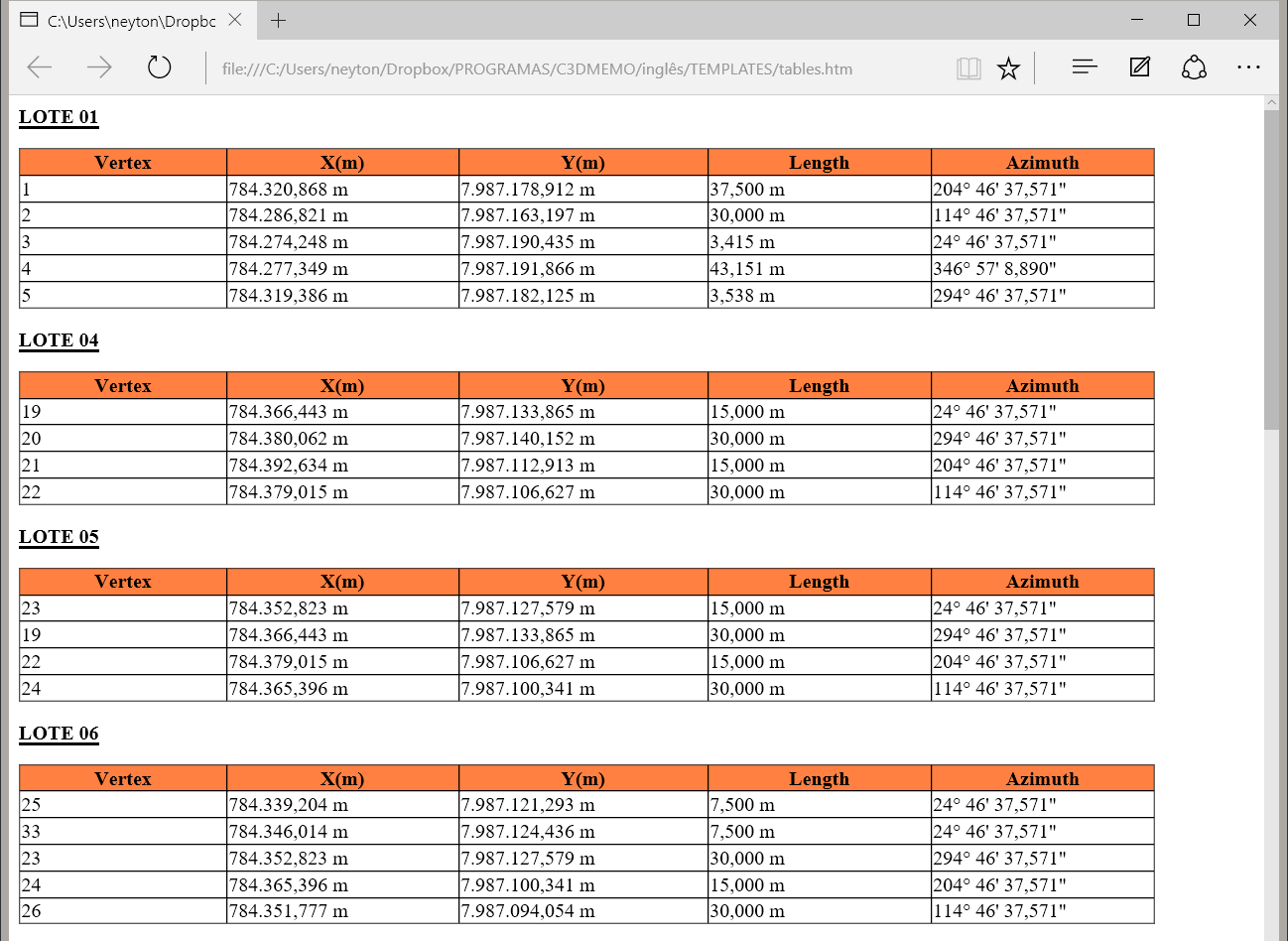The width and height of the screenshot is (1288, 941).
Task: Maximize the browser window
Action: [x=1194, y=20]
